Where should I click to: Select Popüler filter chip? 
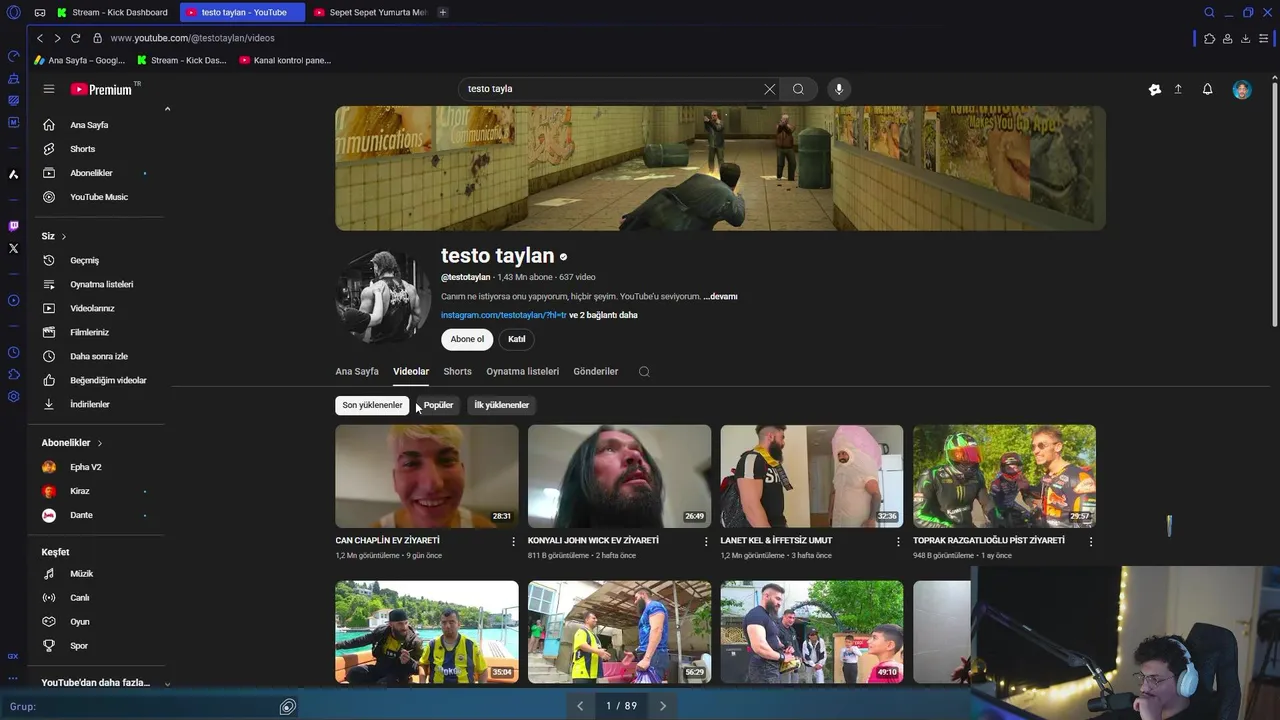(x=438, y=405)
